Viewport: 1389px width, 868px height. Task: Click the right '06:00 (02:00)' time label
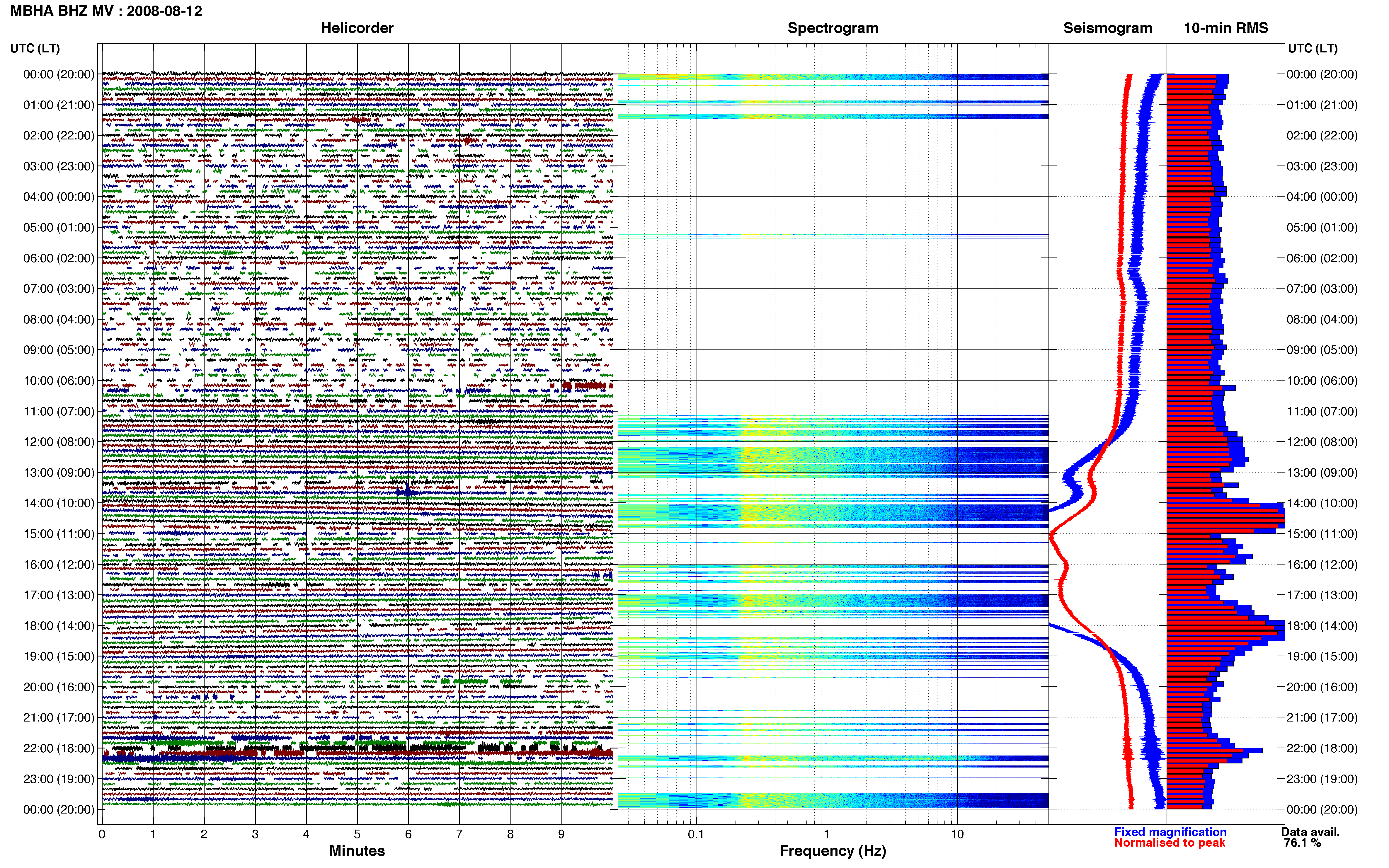coord(1322,258)
